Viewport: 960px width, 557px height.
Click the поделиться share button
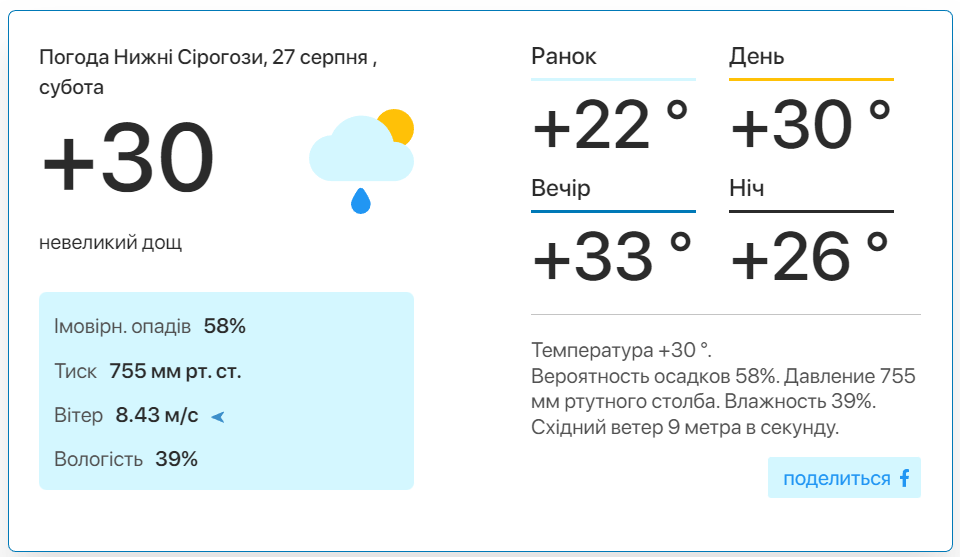point(844,477)
